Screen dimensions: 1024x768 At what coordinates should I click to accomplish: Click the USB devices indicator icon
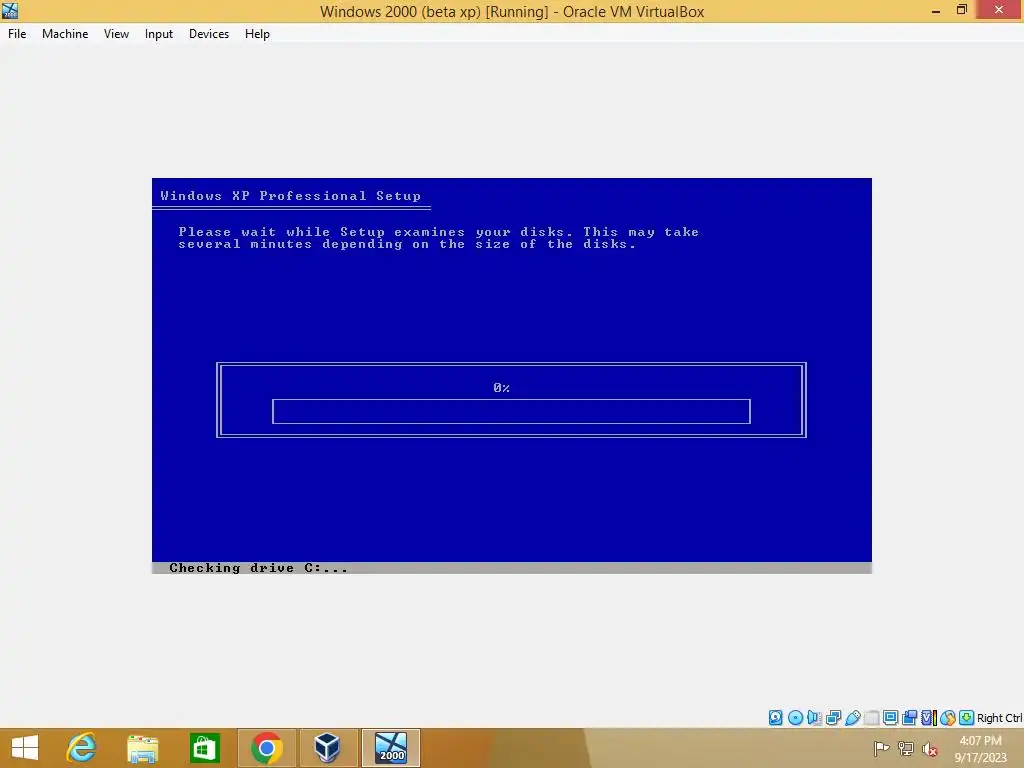pyautogui.click(x=852, y=718)
